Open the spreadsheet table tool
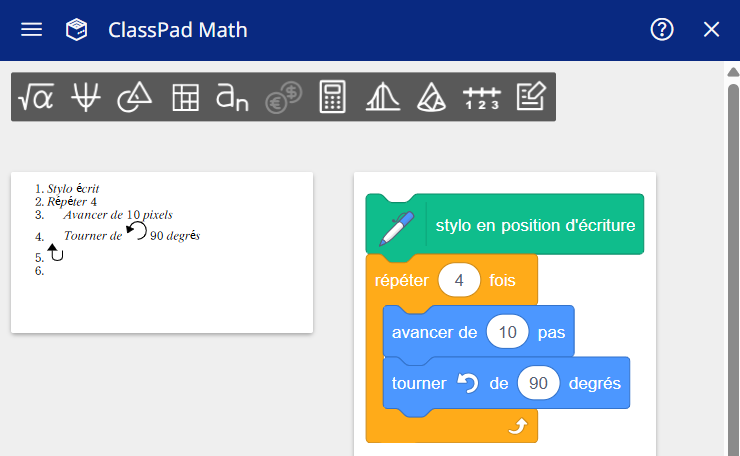The height and width of the screenshot is (456, 740). tap(185, 97)
